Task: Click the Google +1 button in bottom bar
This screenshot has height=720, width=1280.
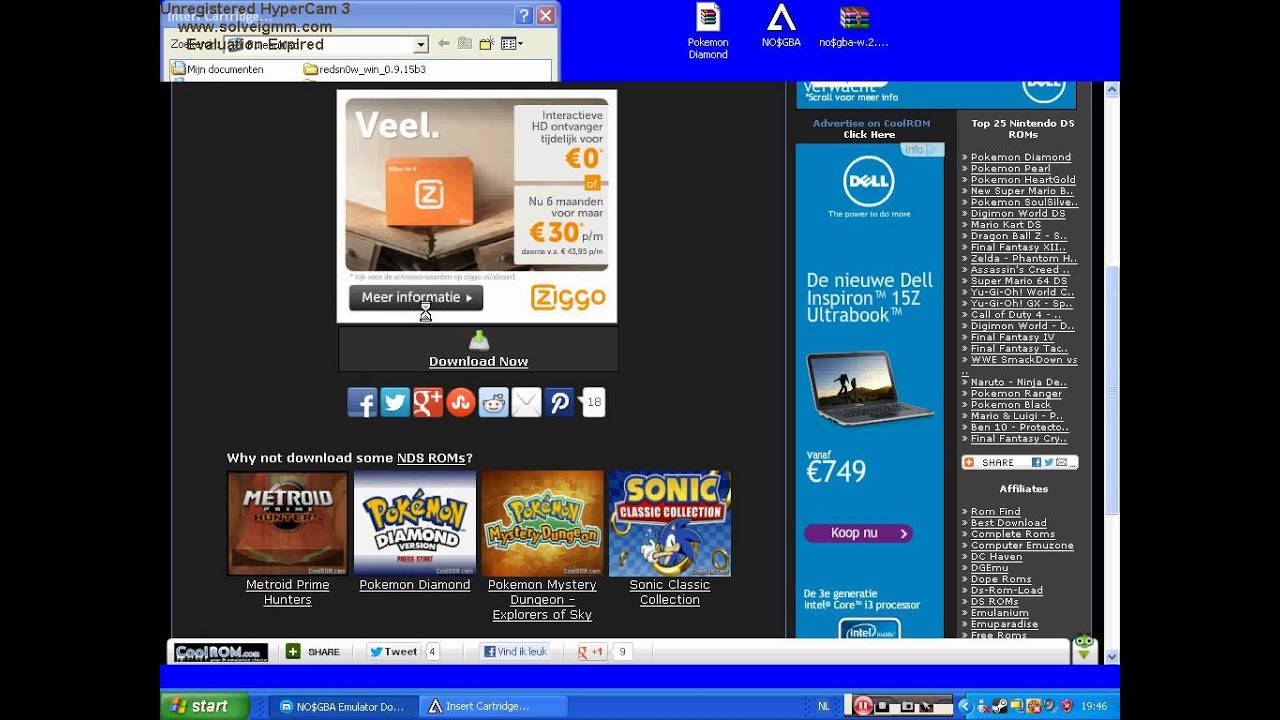Action: point(592,652)
